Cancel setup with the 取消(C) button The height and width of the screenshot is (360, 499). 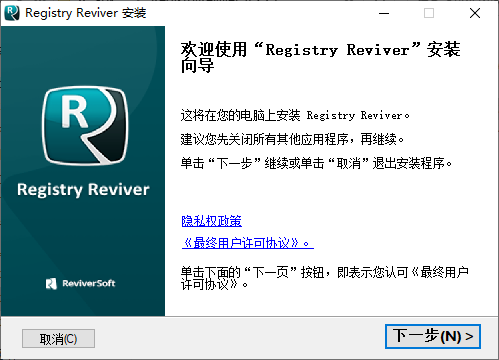point(58,339)
